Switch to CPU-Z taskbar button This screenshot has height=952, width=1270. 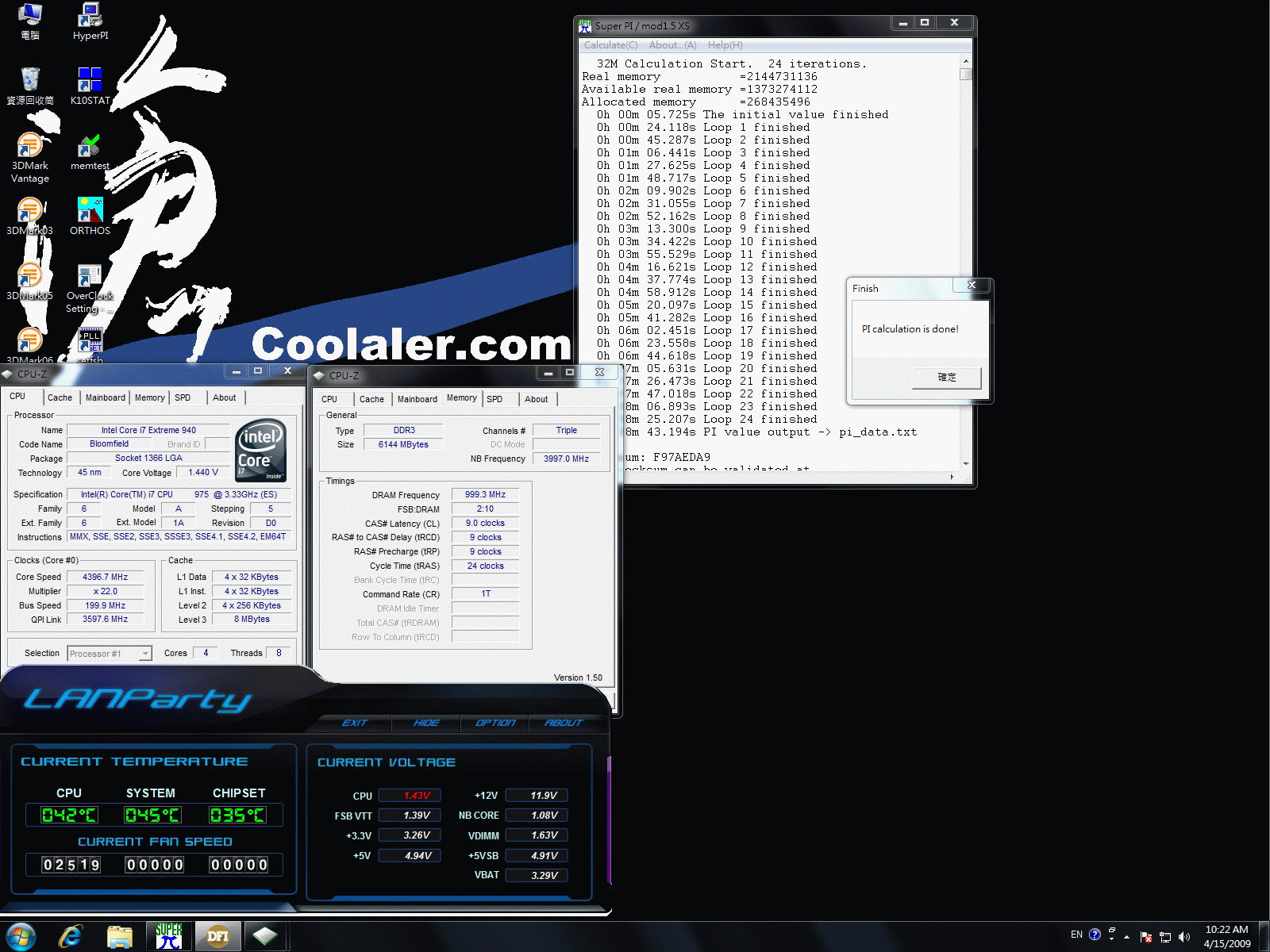click(x=266, y=937)
